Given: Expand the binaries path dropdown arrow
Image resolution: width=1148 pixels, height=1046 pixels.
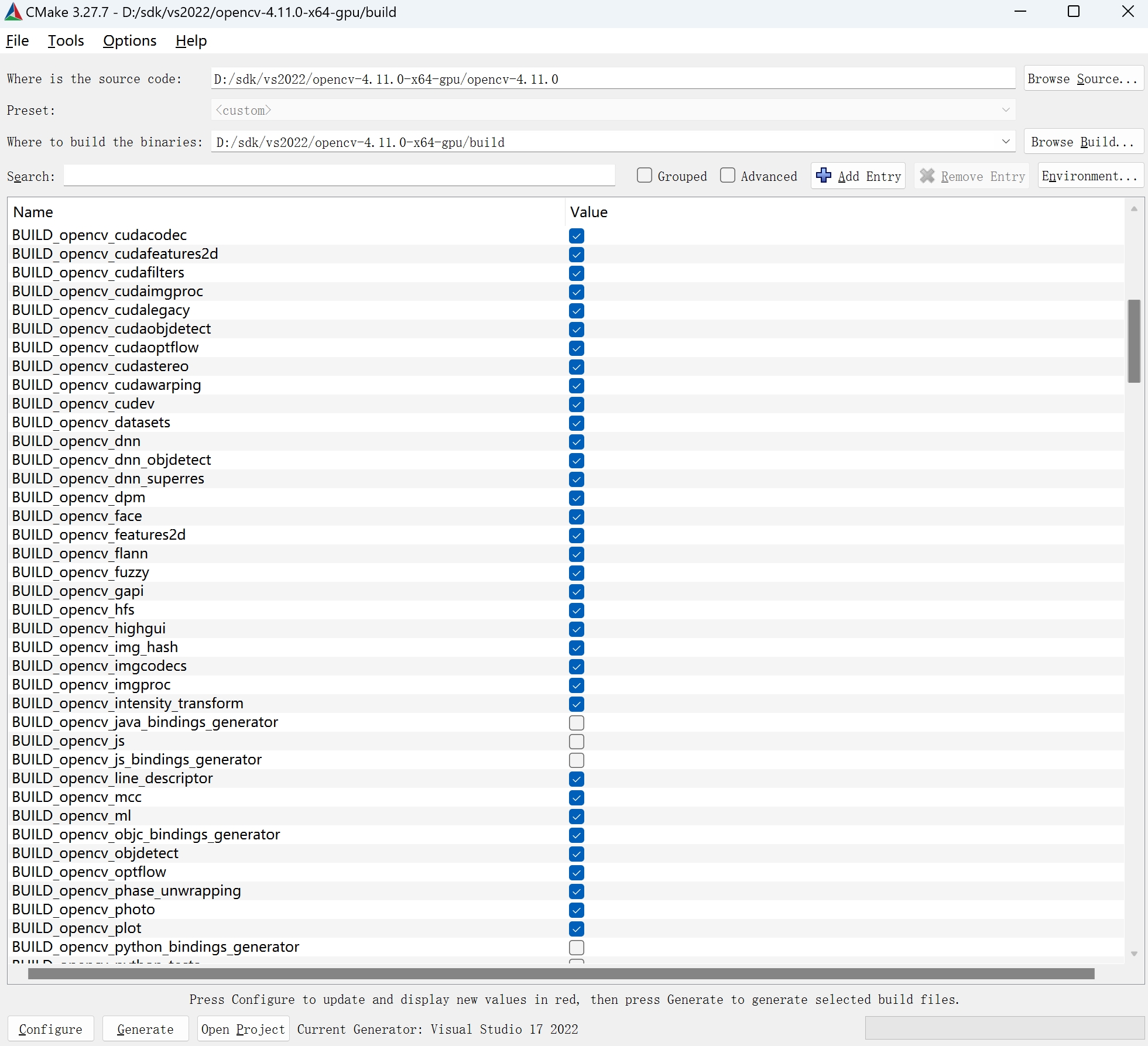Looking at the screenshot, I should [1006, 142].
